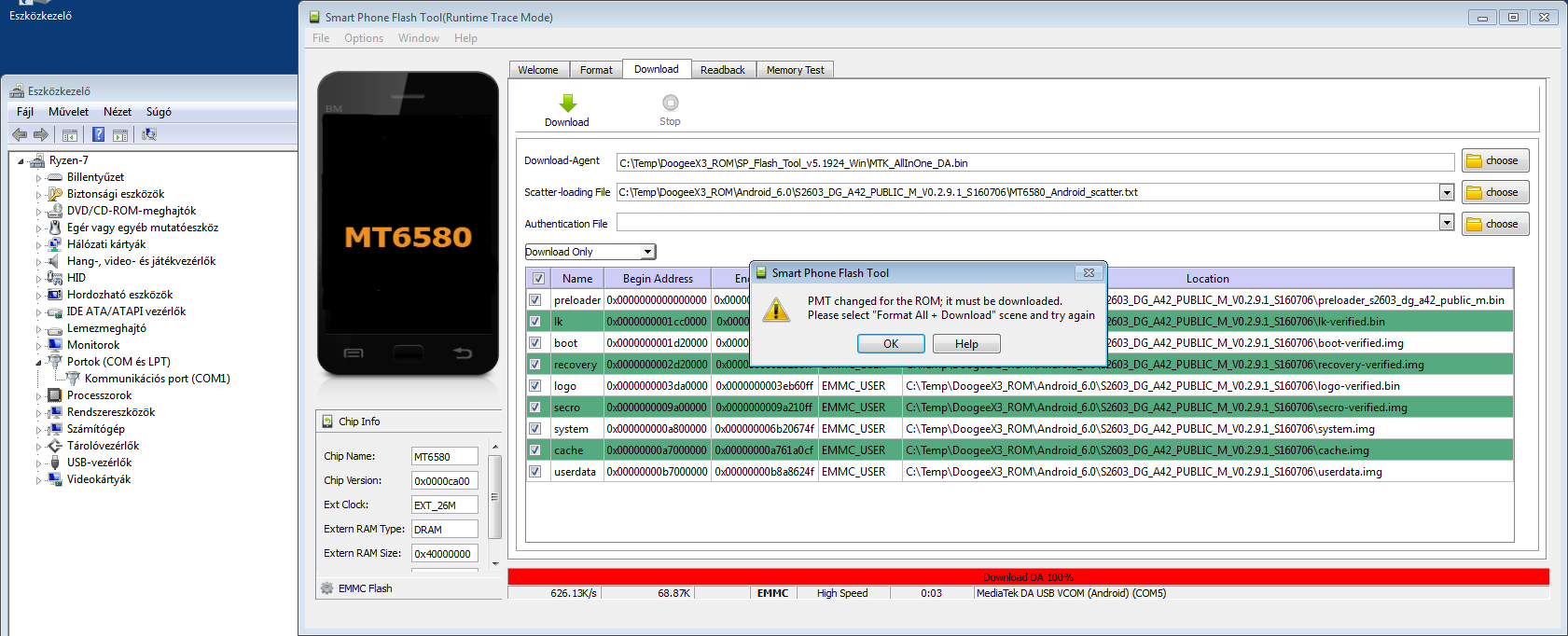Click the scan hardware icon in Eszközkezelő toolbar
Viewport: 1568px width, 636px height.
pyautogui.click(x=148, y=134)
